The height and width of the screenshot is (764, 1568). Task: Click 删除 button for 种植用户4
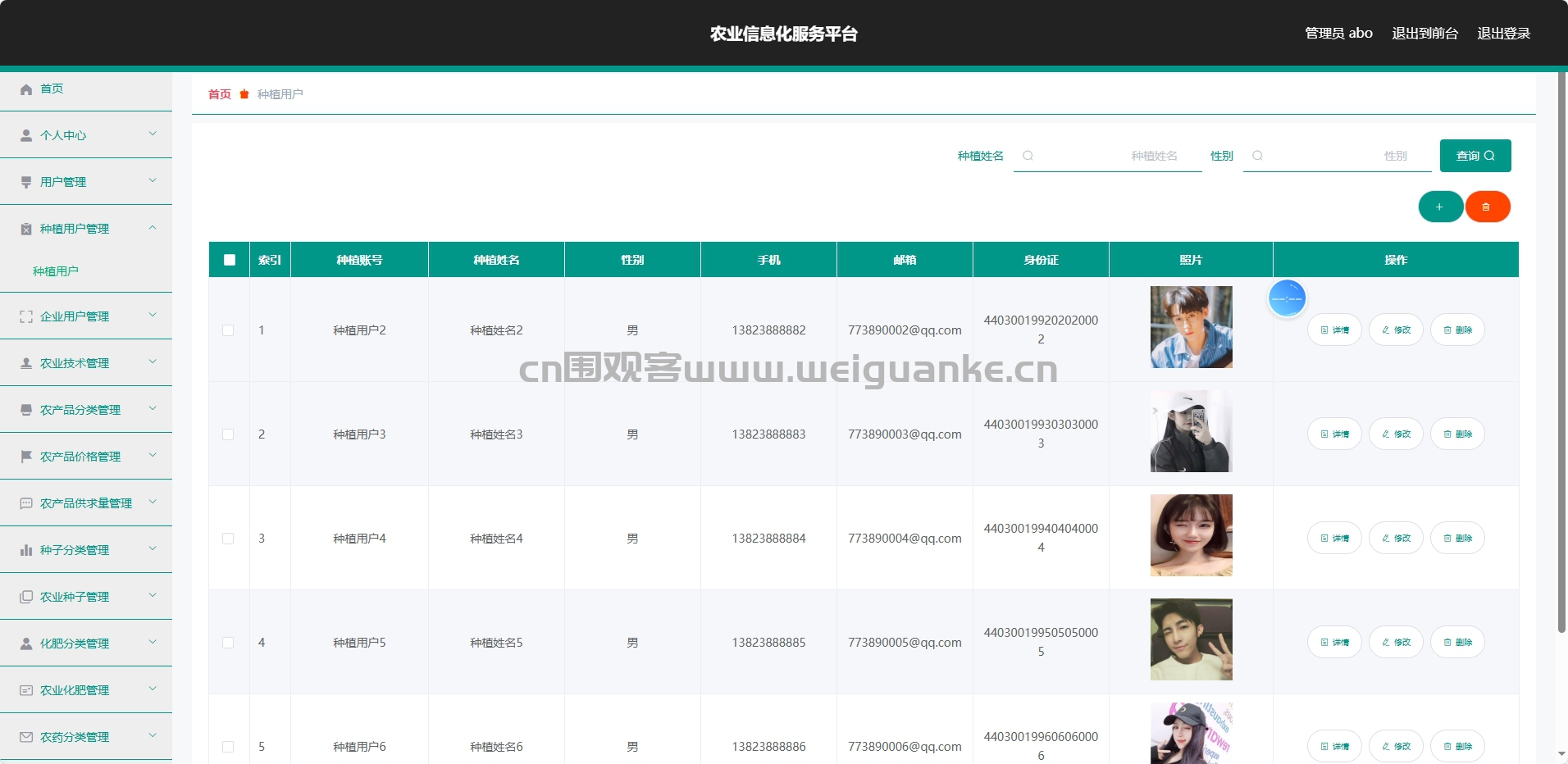(x=1457, y=538)
